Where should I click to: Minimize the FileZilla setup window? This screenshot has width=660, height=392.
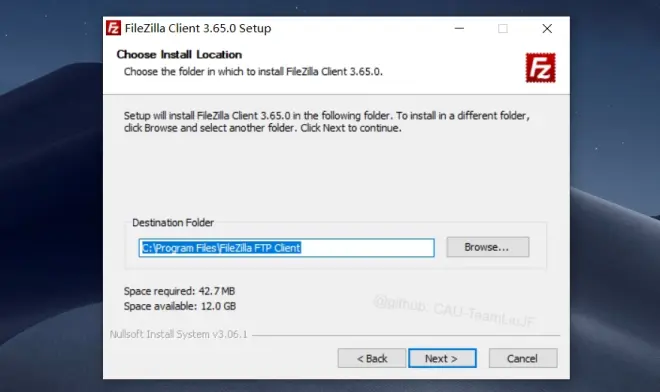coord(459,29)
